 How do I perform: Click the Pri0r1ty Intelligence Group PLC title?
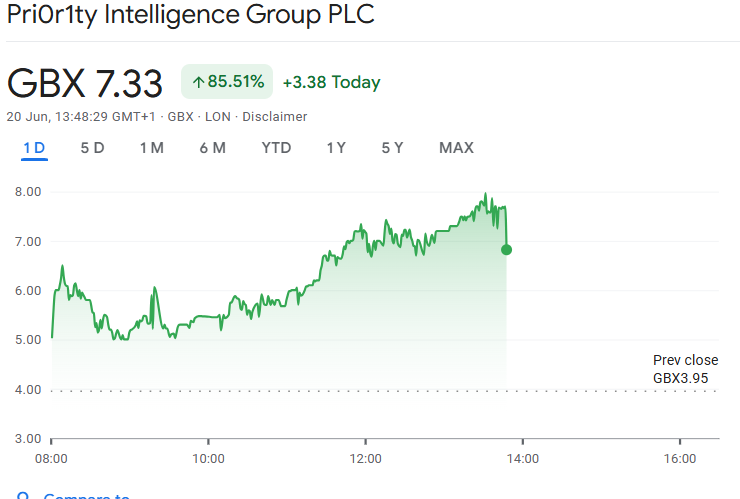[190, 17]
